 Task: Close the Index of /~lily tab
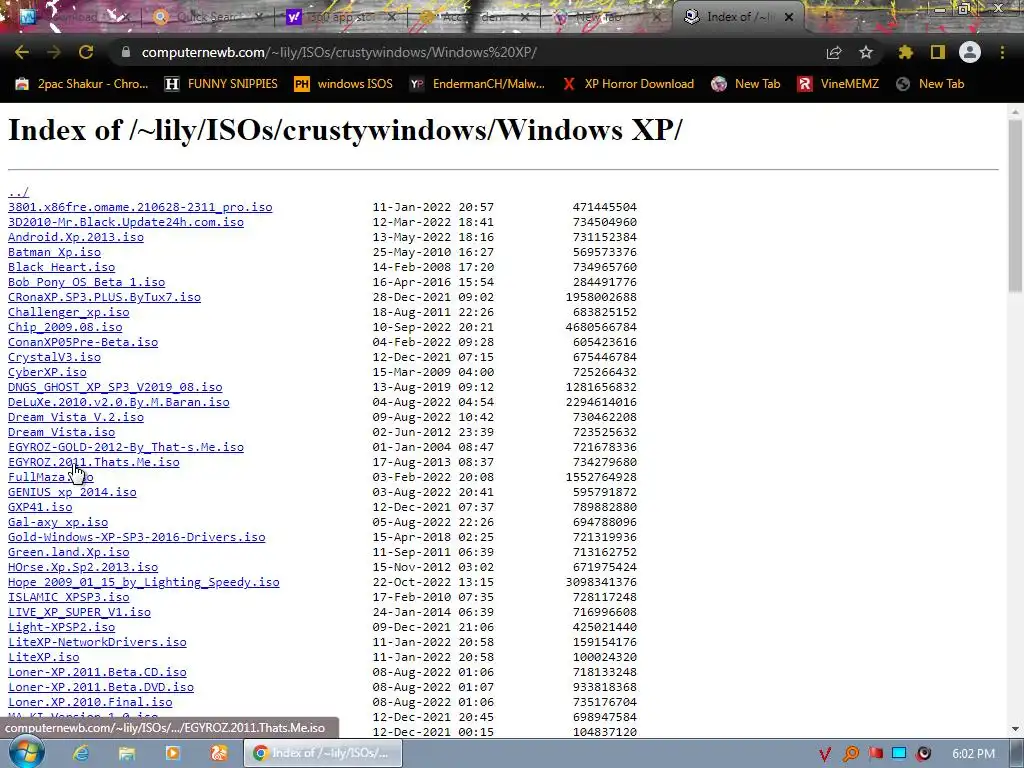(x=788, y=17)
